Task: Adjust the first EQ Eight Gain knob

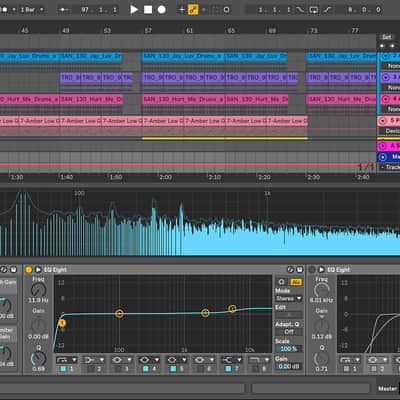Action: click(x=38, y=325)
